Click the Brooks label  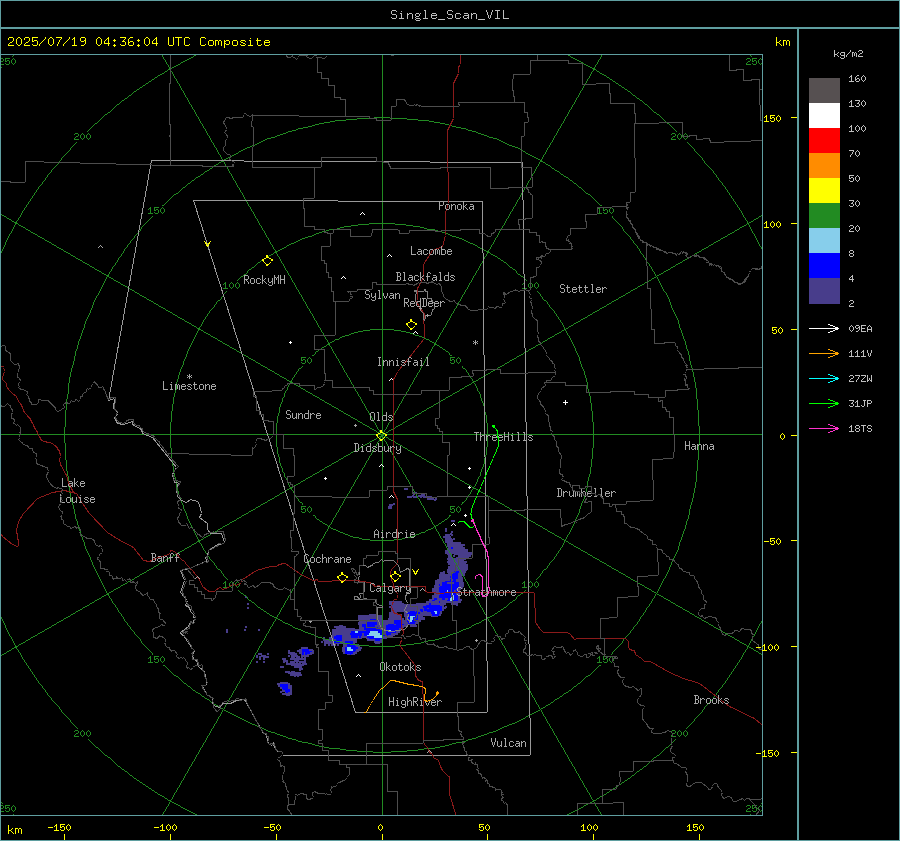pyautogui.click(x=711, y=700)
